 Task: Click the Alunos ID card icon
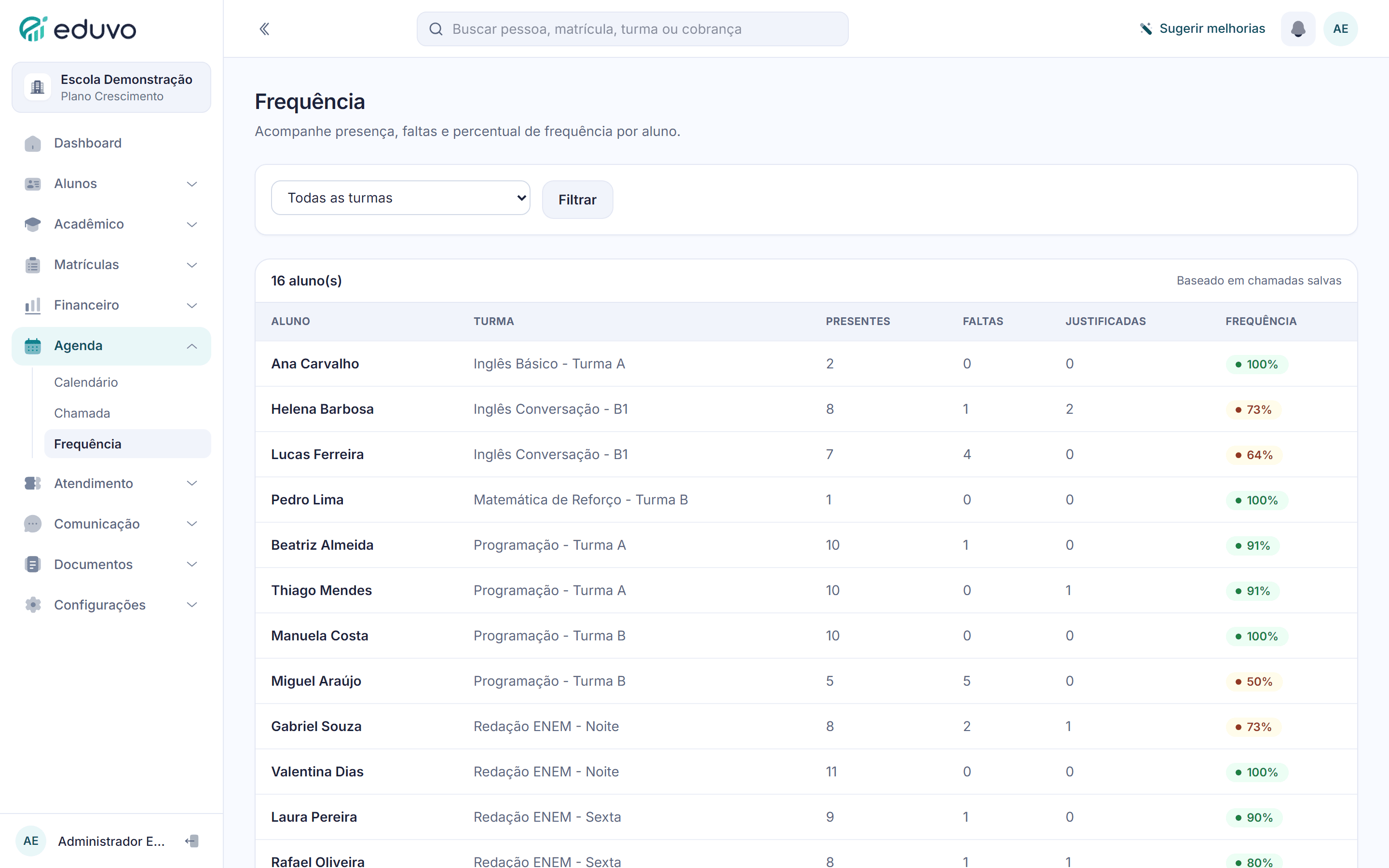pos(33,184)
